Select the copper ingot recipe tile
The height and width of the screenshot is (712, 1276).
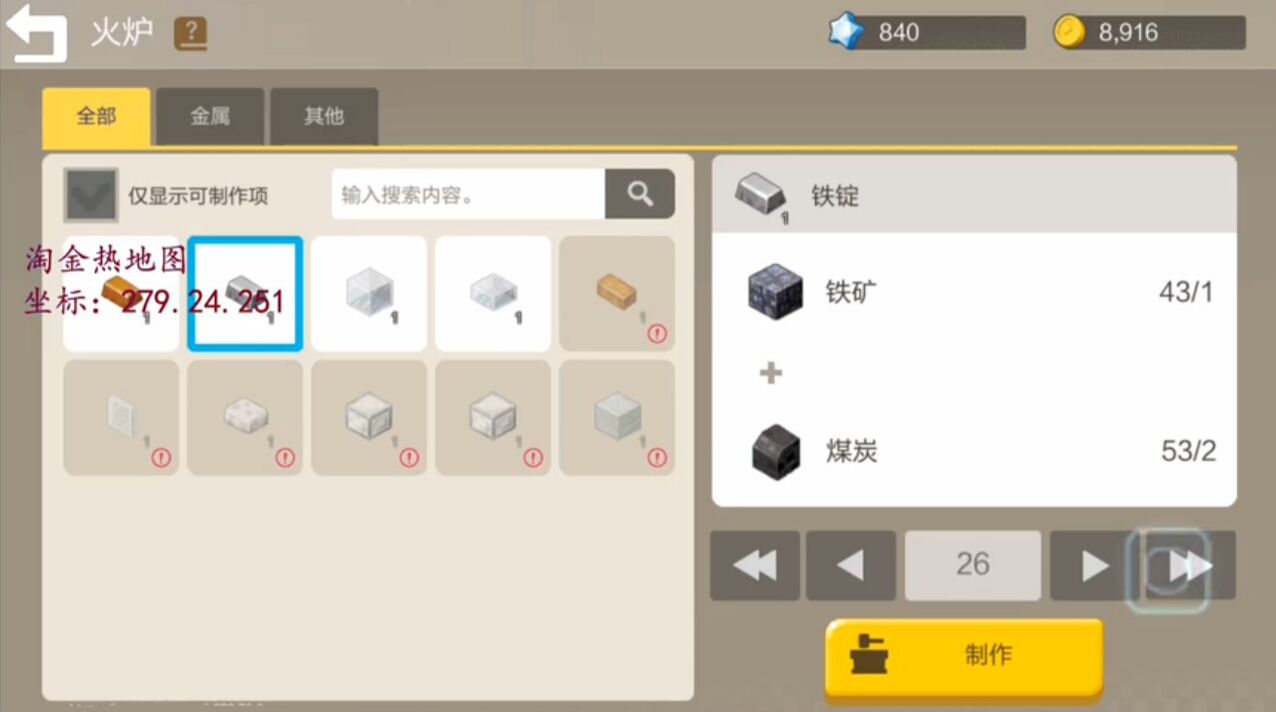point(121,293)
